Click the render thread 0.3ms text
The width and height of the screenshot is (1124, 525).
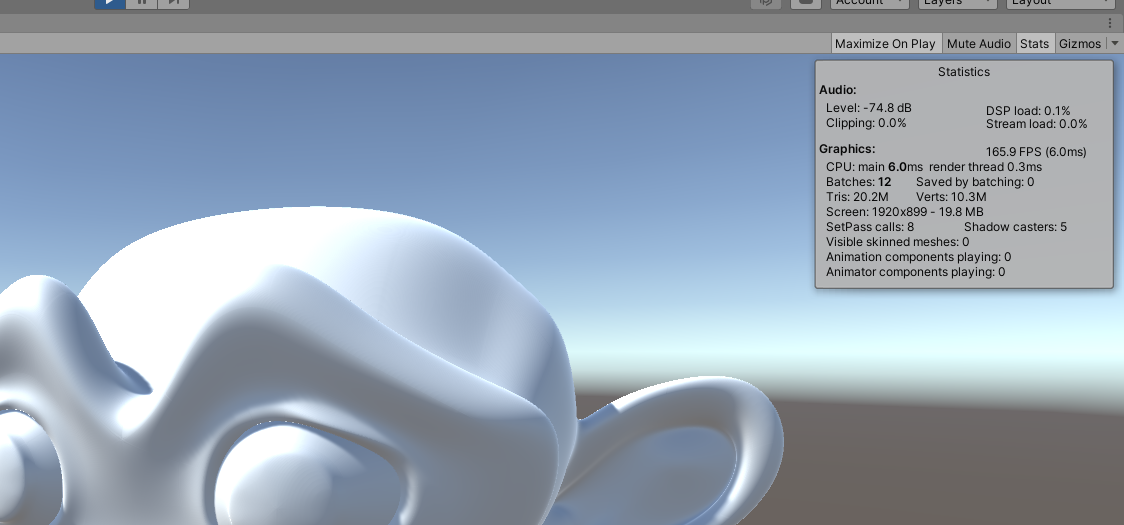click(986, 167)
